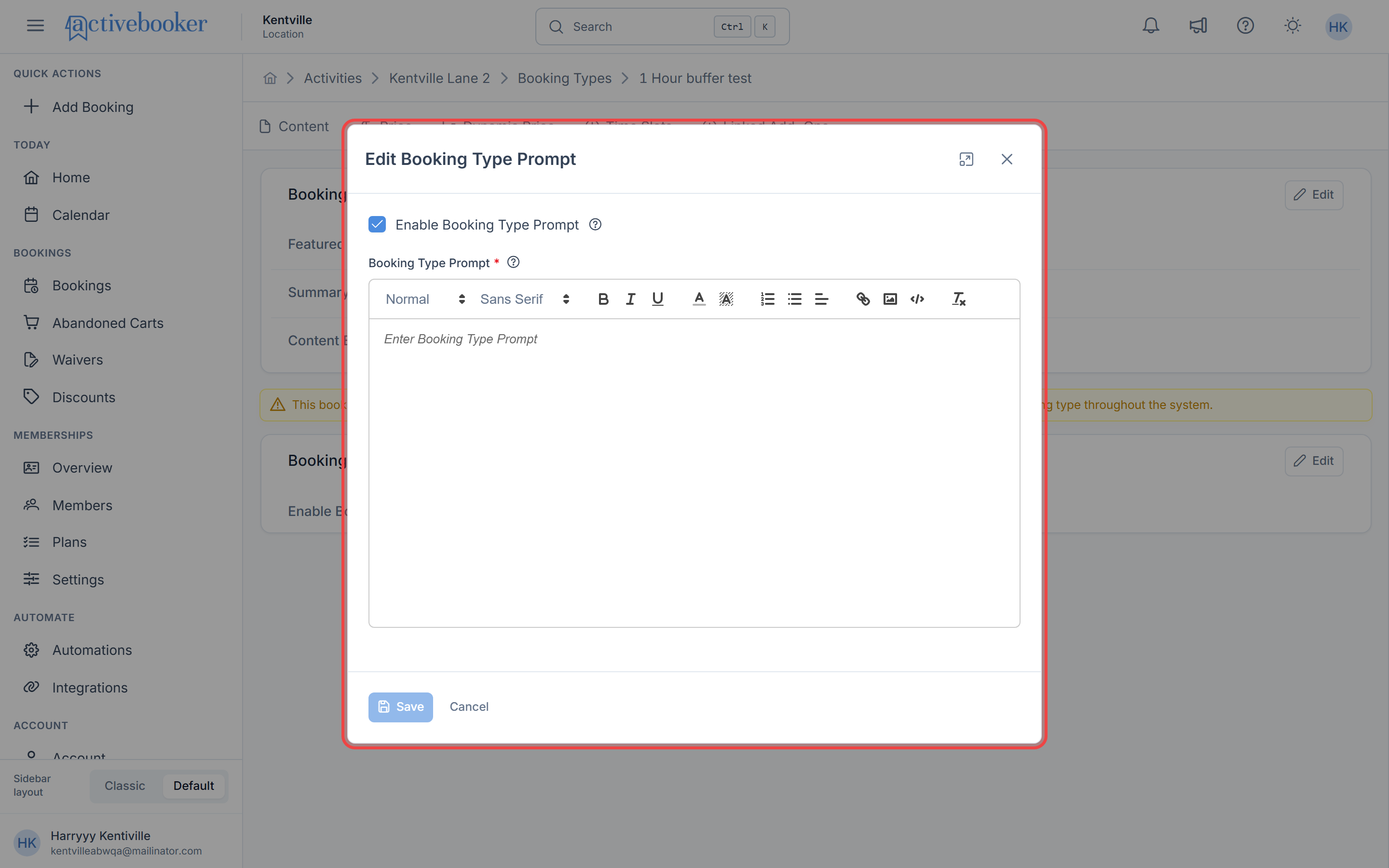Save the booking type prompt
The width and height of the screenshot is (1389, 868).
[x=401, y=706]
